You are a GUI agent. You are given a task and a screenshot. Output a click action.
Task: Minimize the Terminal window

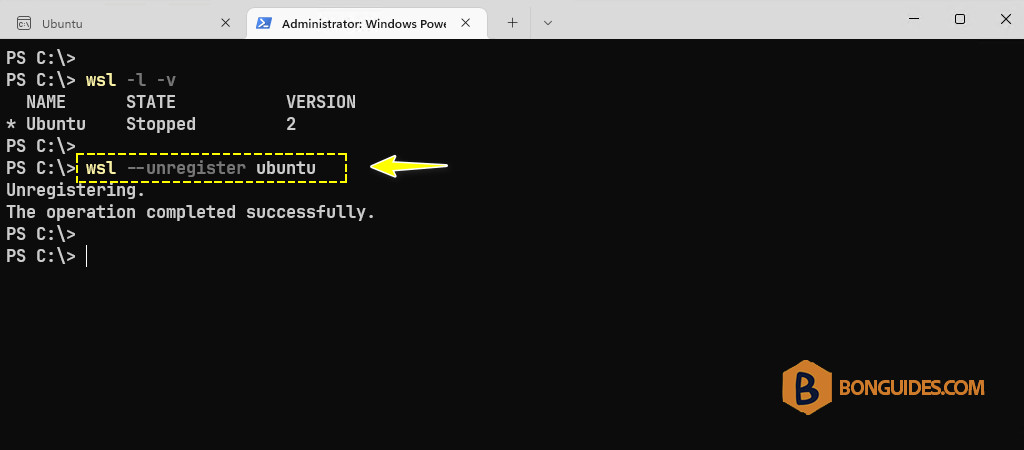point(914,19)
